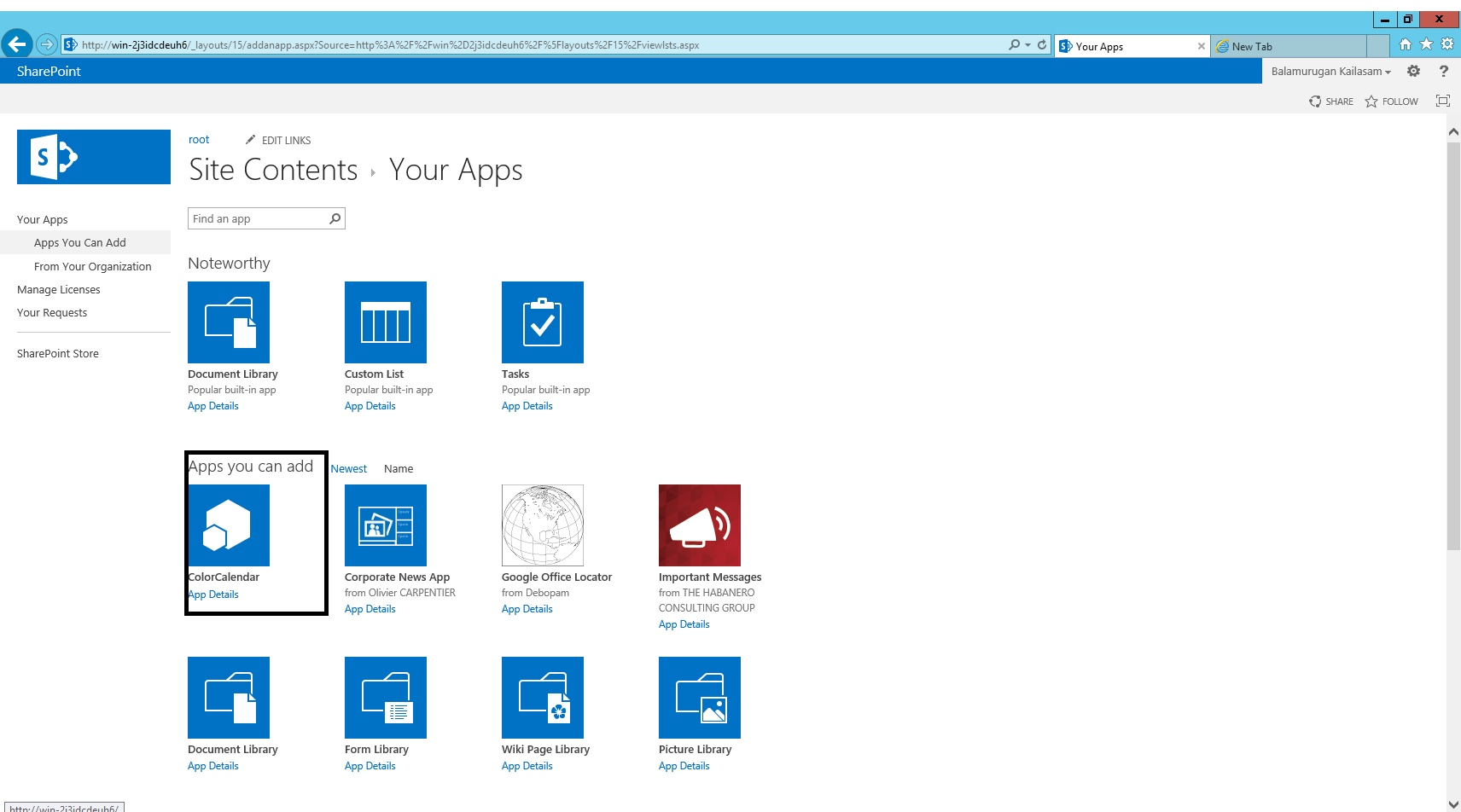
Task: Open the ColorCalendar app tile
Action: (229, 525)
